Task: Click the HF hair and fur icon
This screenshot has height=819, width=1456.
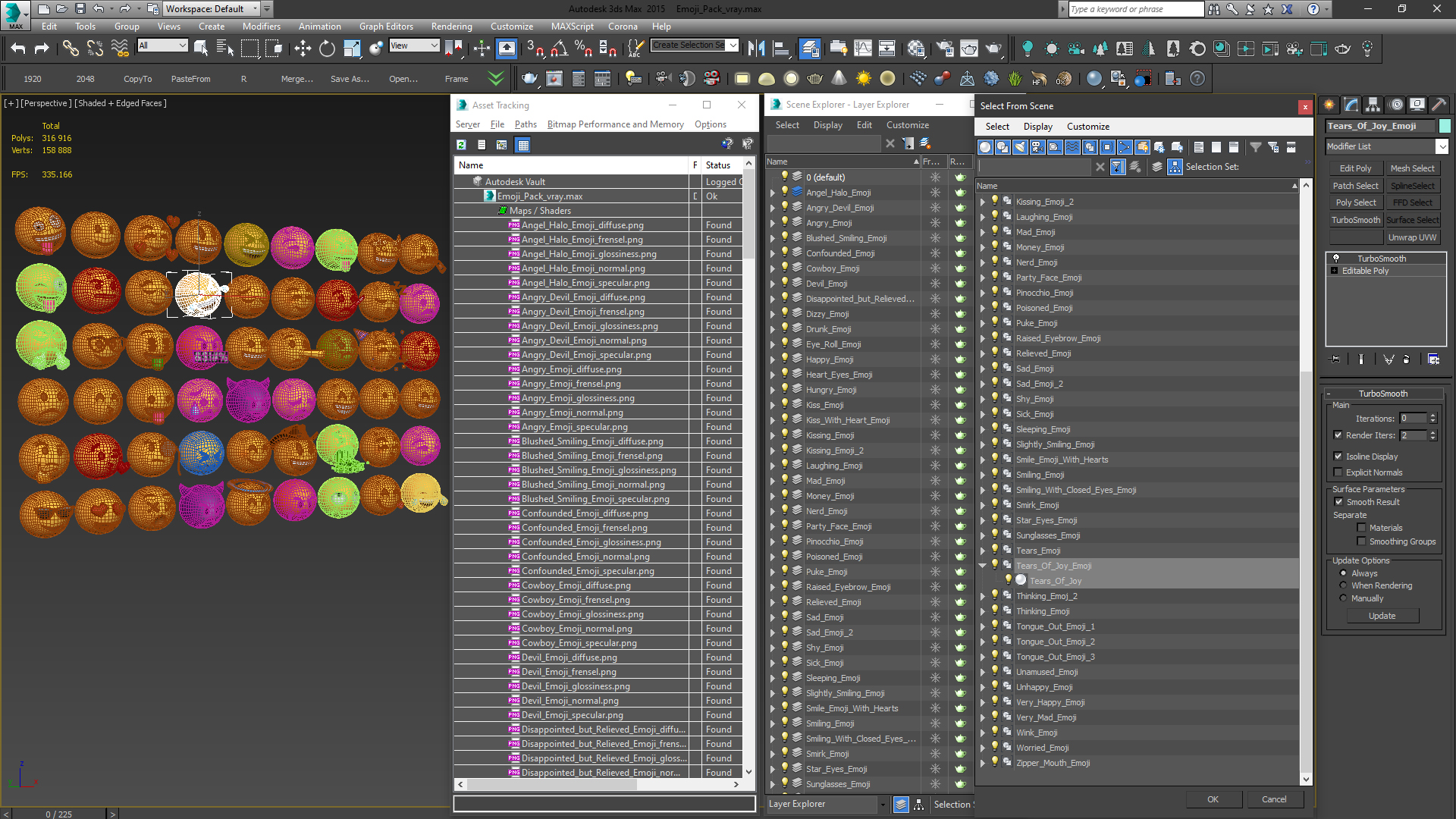Action: point(1040,78)
